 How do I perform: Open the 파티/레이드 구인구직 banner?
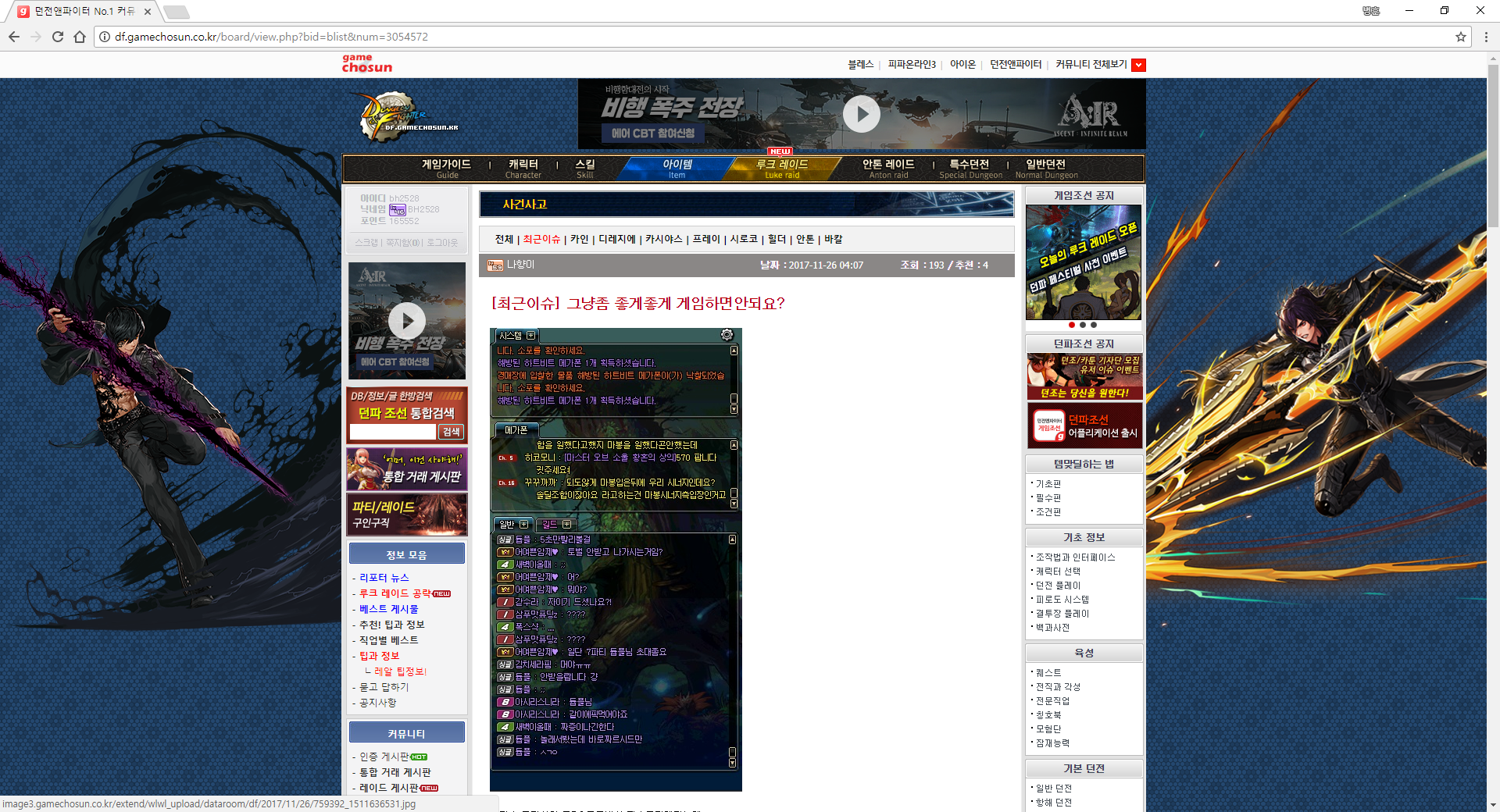(x=406, y=514)
